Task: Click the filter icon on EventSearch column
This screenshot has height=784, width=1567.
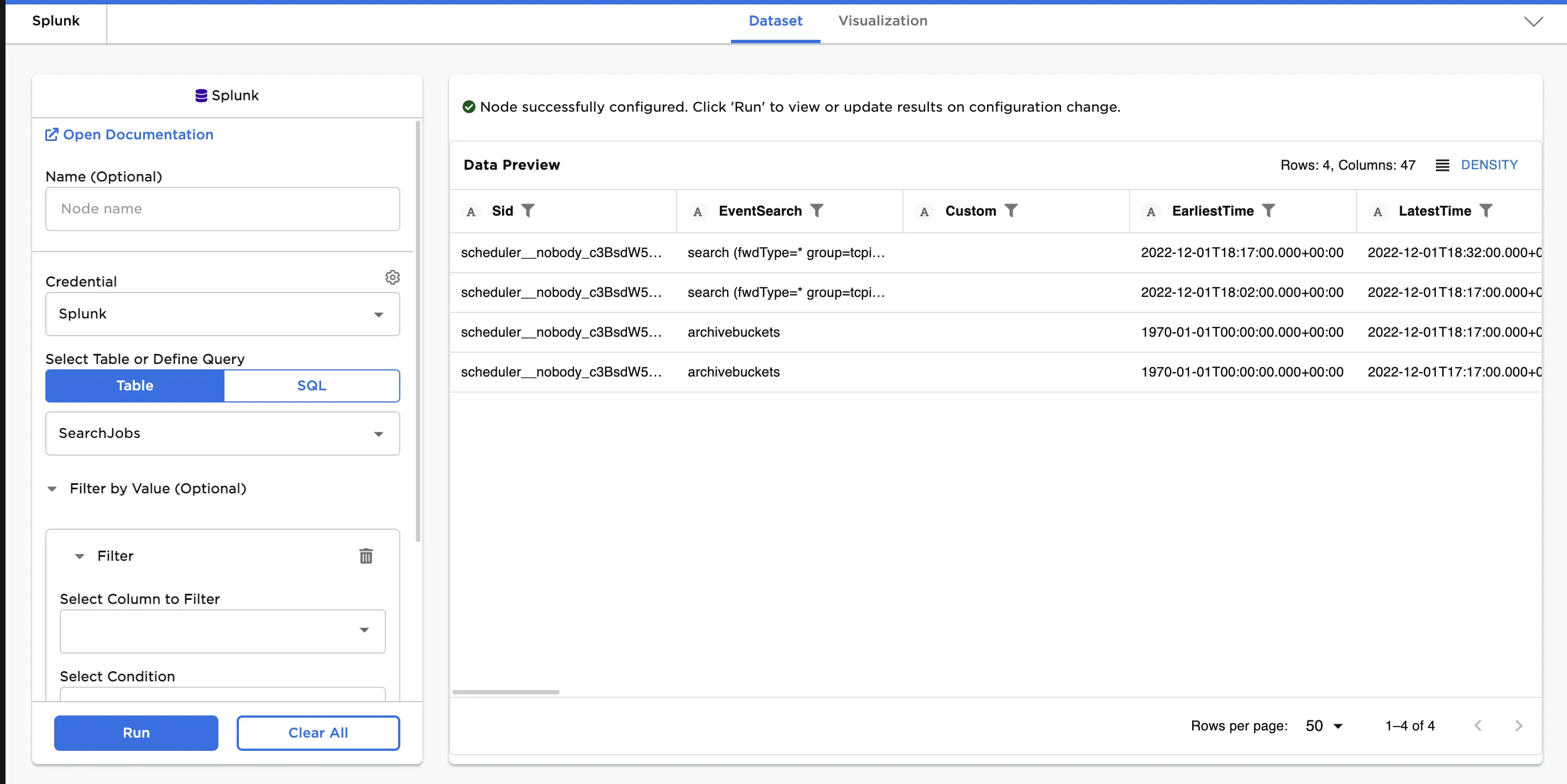Action: pos(817,211)
